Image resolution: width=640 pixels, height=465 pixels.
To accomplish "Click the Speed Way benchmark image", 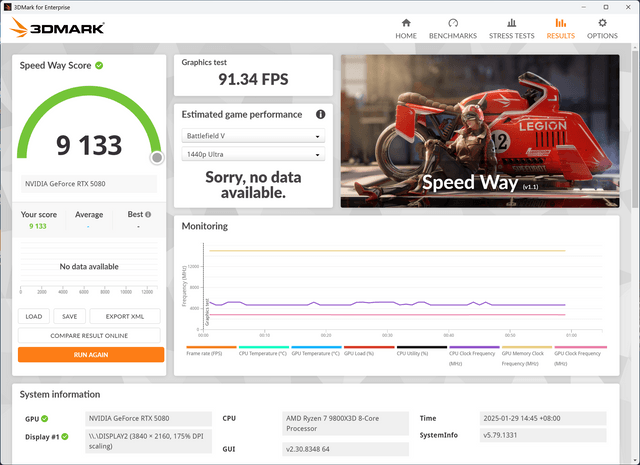I will pos(480,131).
